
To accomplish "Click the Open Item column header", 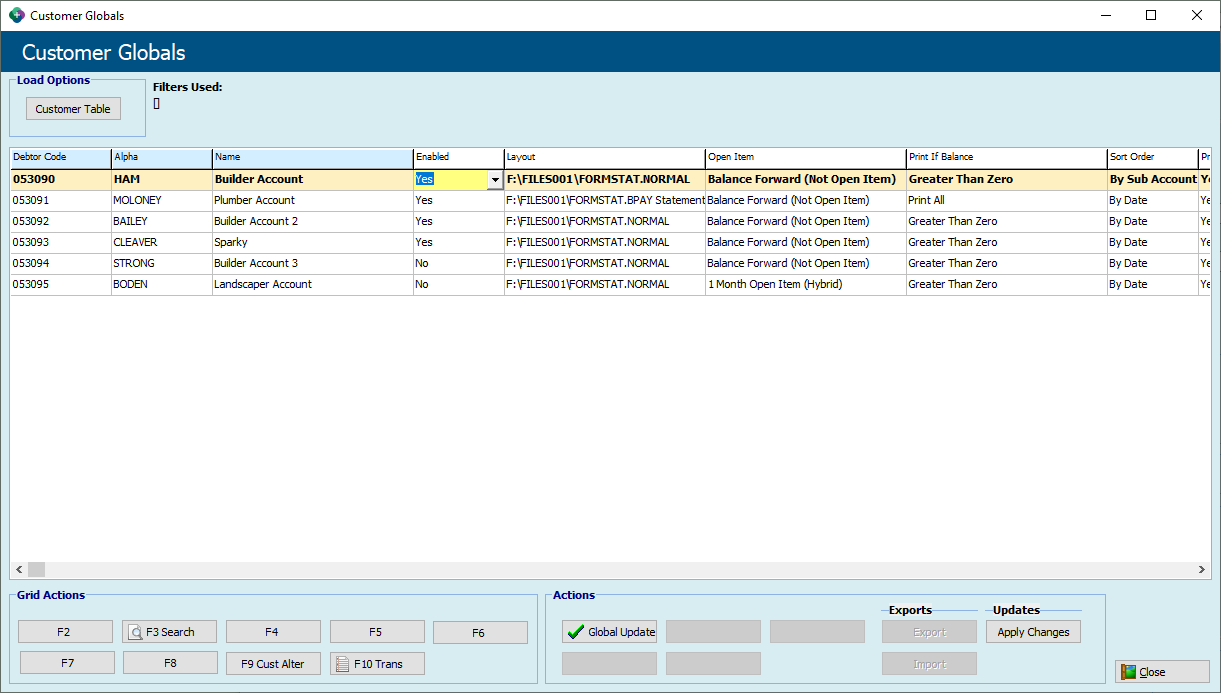I will (806, 158).
